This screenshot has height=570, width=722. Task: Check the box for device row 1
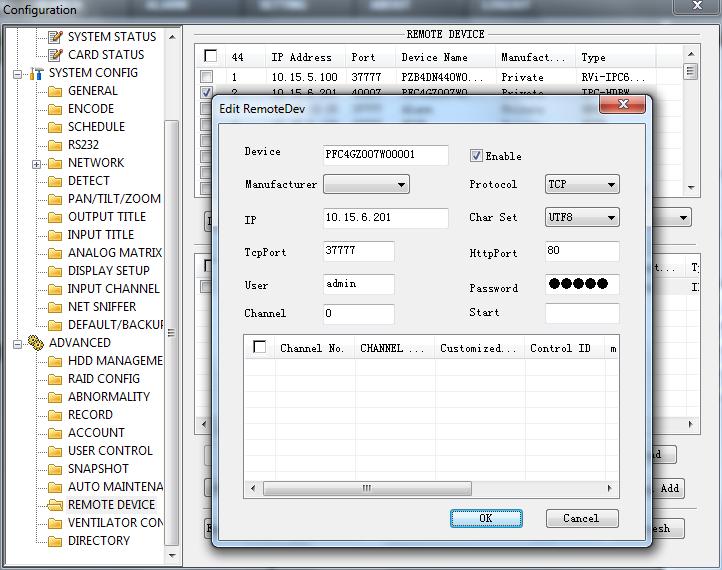[x=207, y=76]
